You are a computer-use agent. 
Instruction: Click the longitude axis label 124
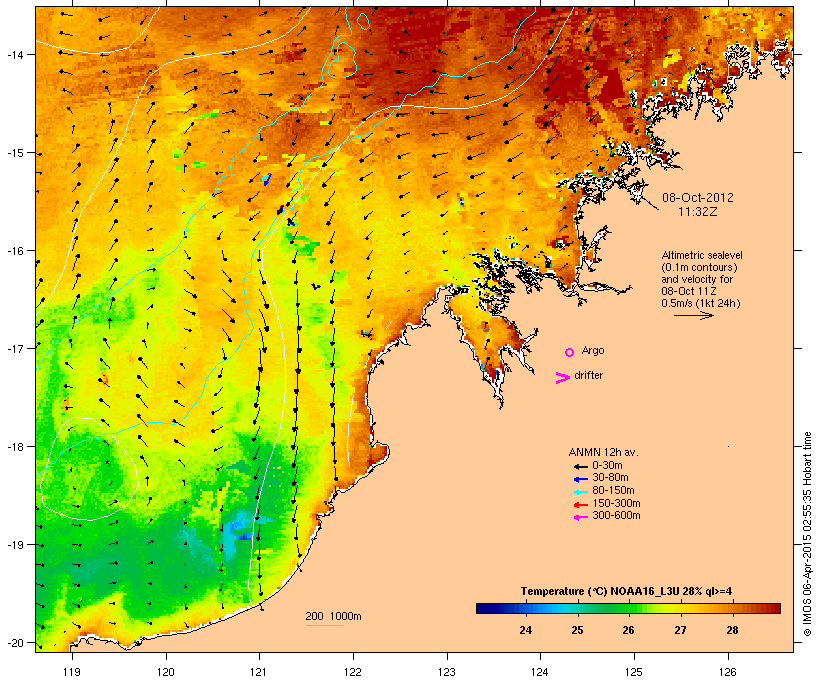point(540,672)
